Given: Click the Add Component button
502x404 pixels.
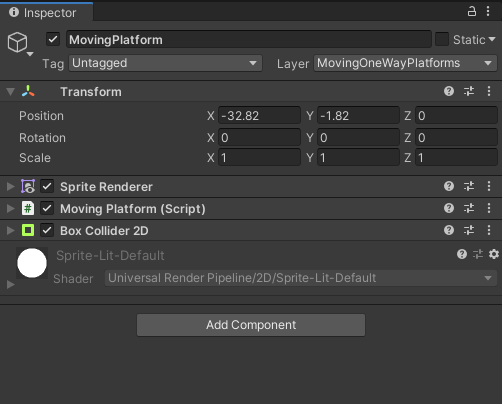Looking at the screenshot, I should (x=251, y=325).
